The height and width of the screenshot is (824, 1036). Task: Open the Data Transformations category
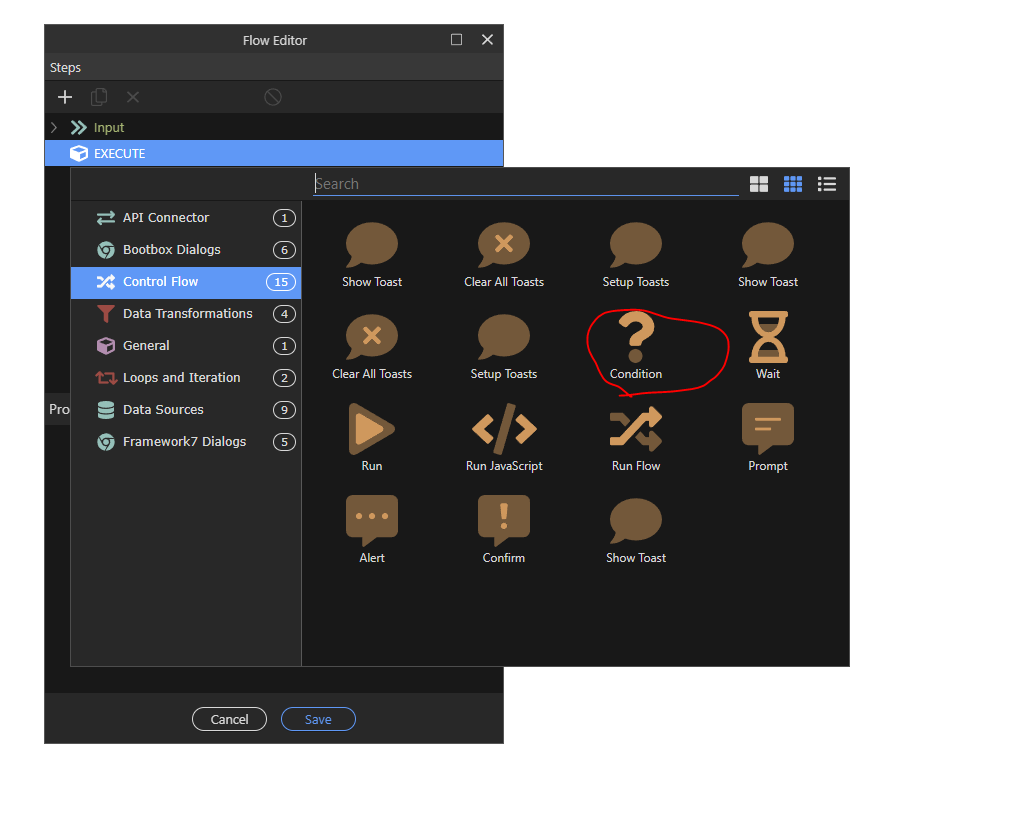click(187, 314)
